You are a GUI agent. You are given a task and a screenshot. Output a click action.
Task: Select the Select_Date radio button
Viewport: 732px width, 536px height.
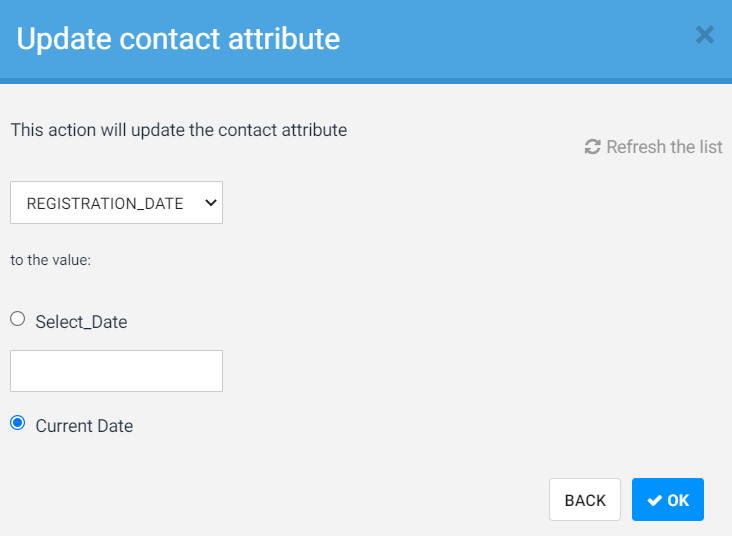pyautogui.click(x=17, y=319)
